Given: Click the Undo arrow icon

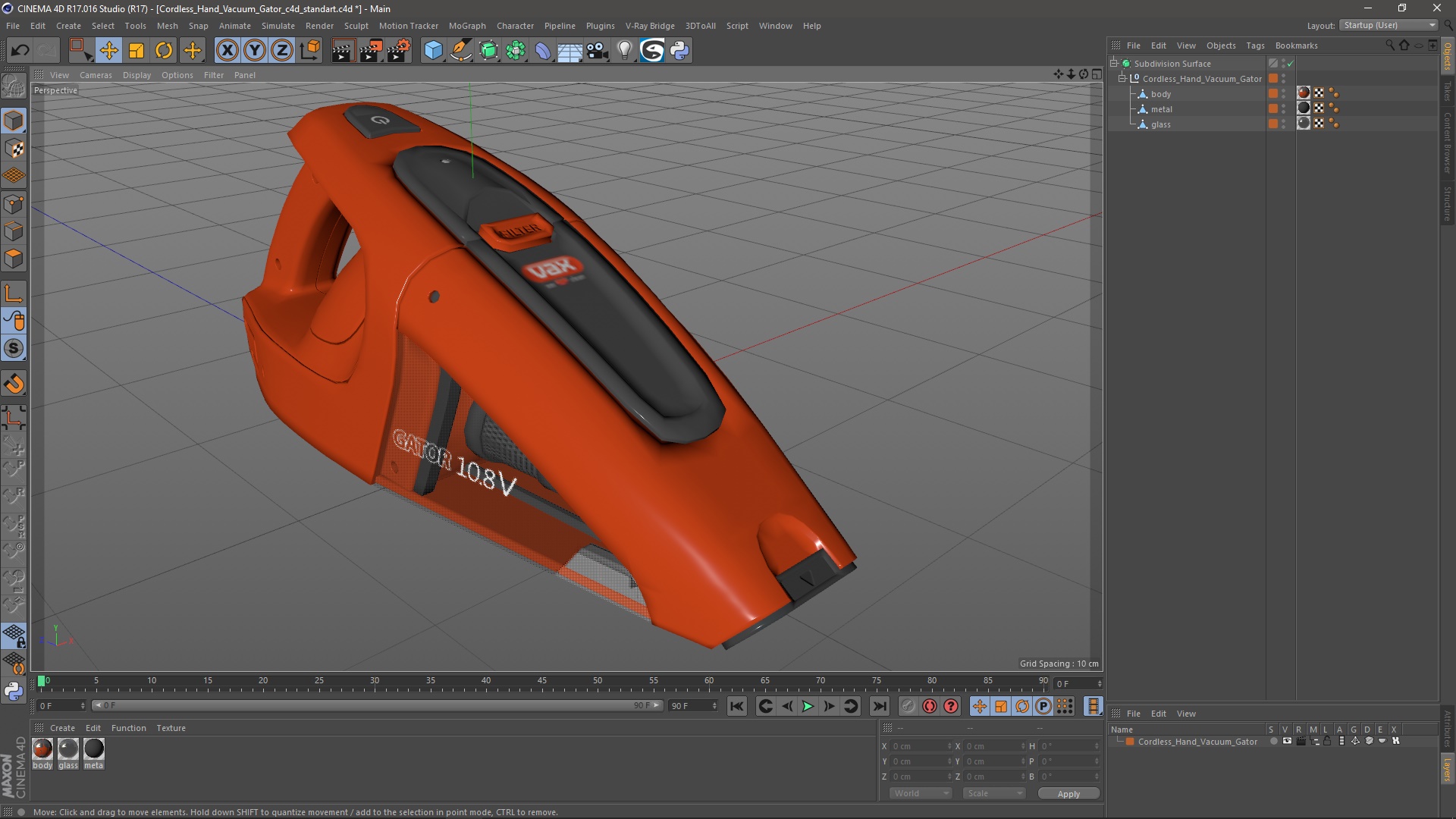Looking at the screenshot, I should point(20,51).
